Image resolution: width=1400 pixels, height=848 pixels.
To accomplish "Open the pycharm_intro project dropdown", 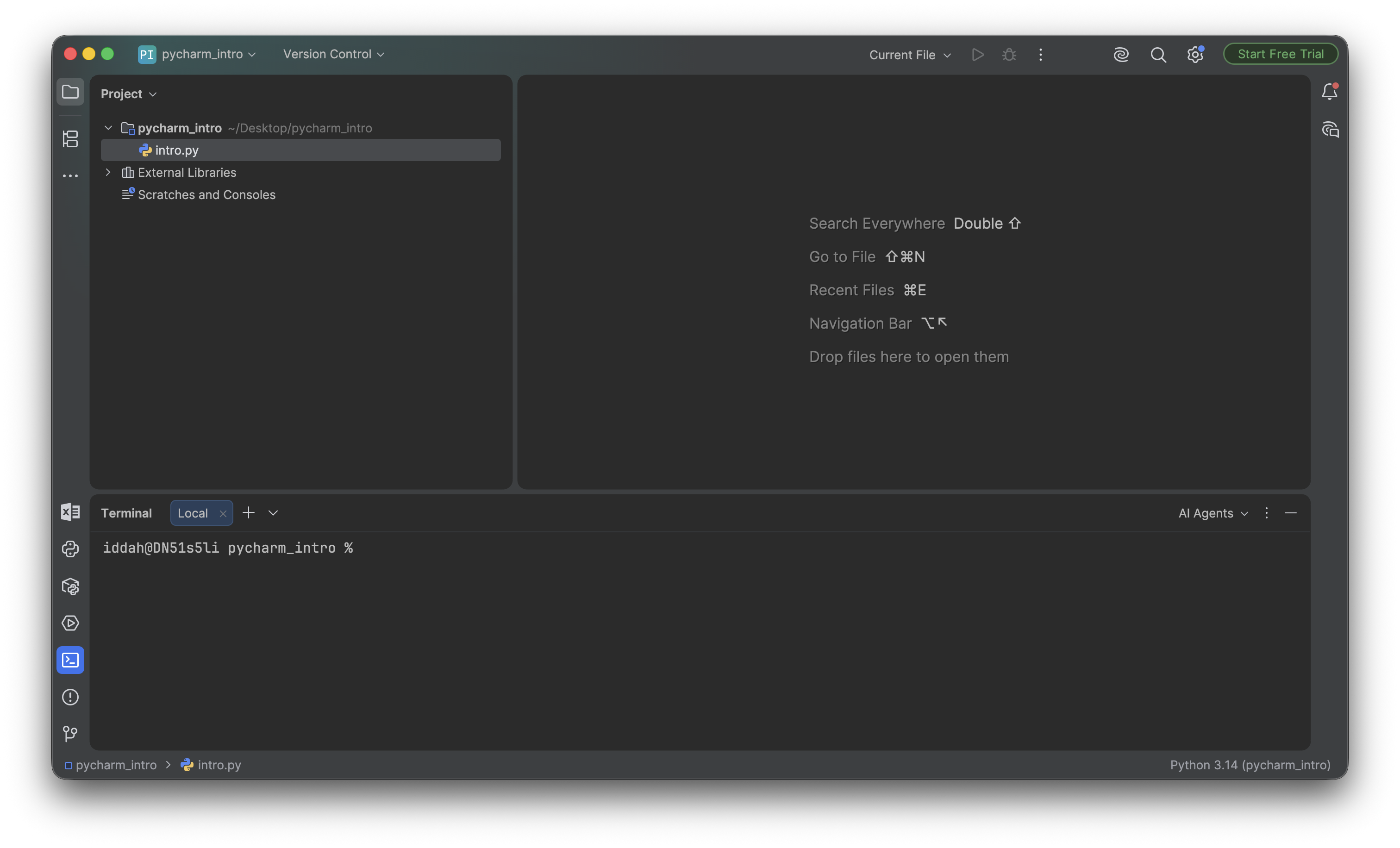I will [x=208, y=55].
